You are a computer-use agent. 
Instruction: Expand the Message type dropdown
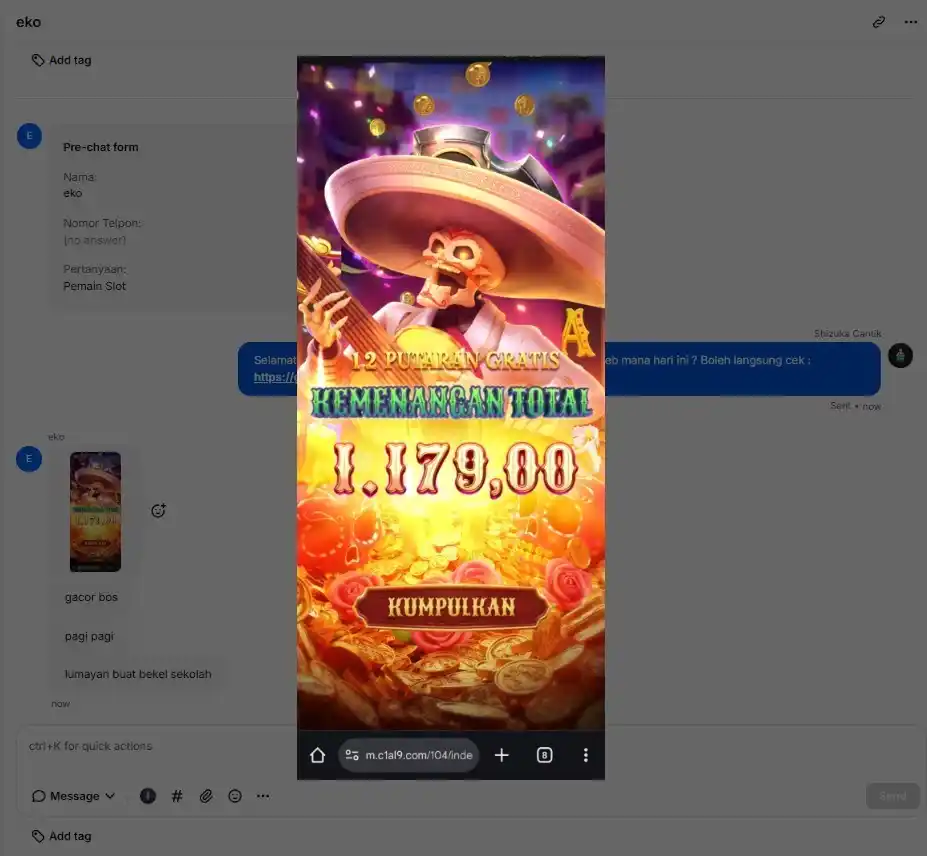click(74, 796)
